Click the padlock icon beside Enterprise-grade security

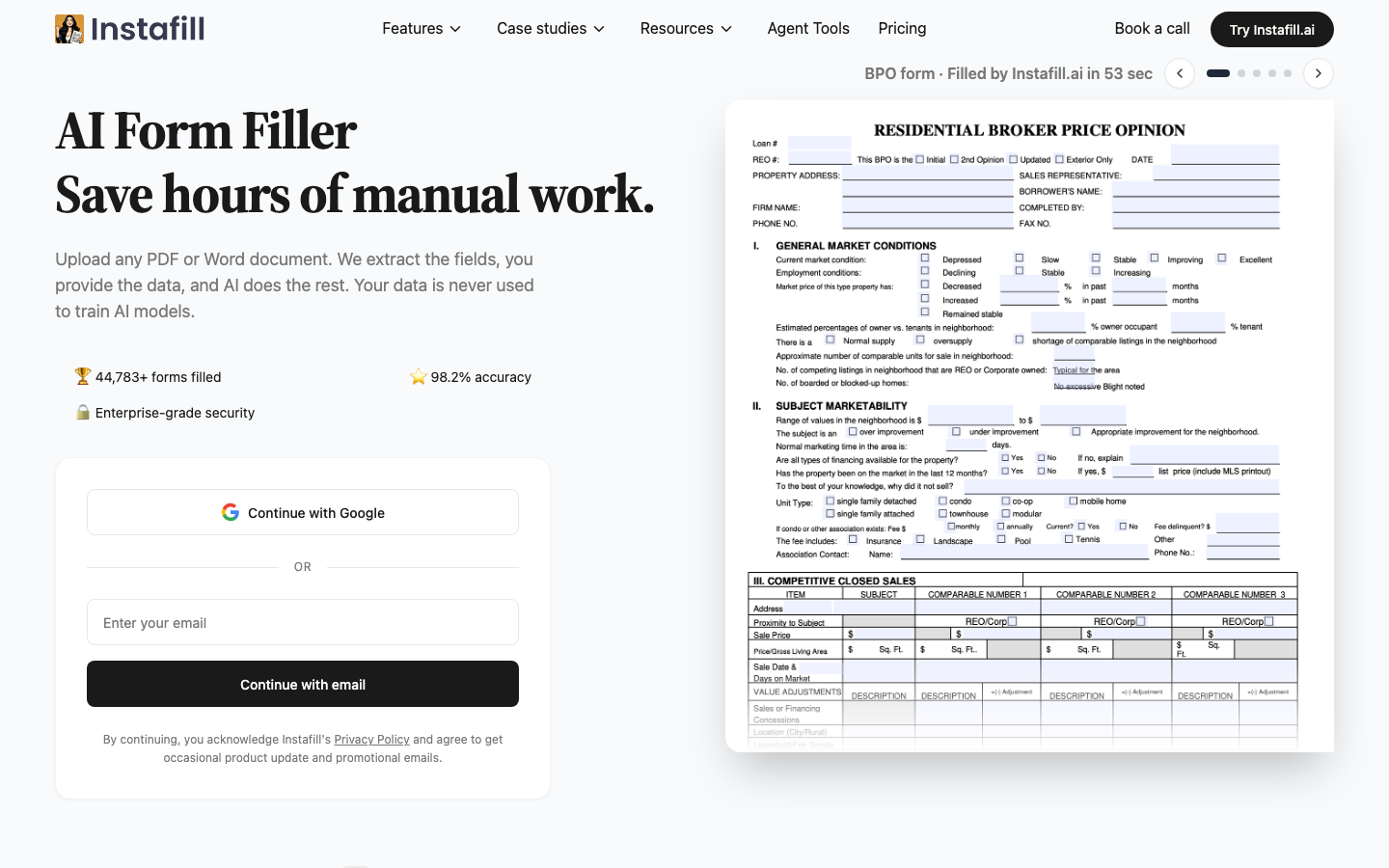(83, 412)
